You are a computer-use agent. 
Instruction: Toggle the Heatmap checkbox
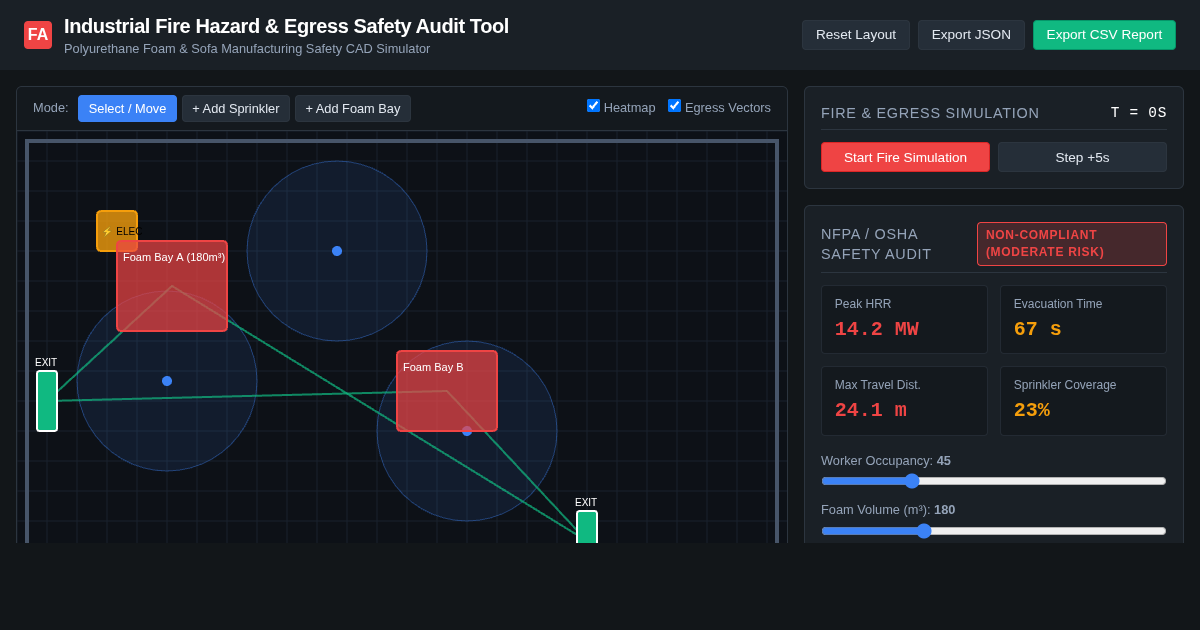tap(593, 106)
